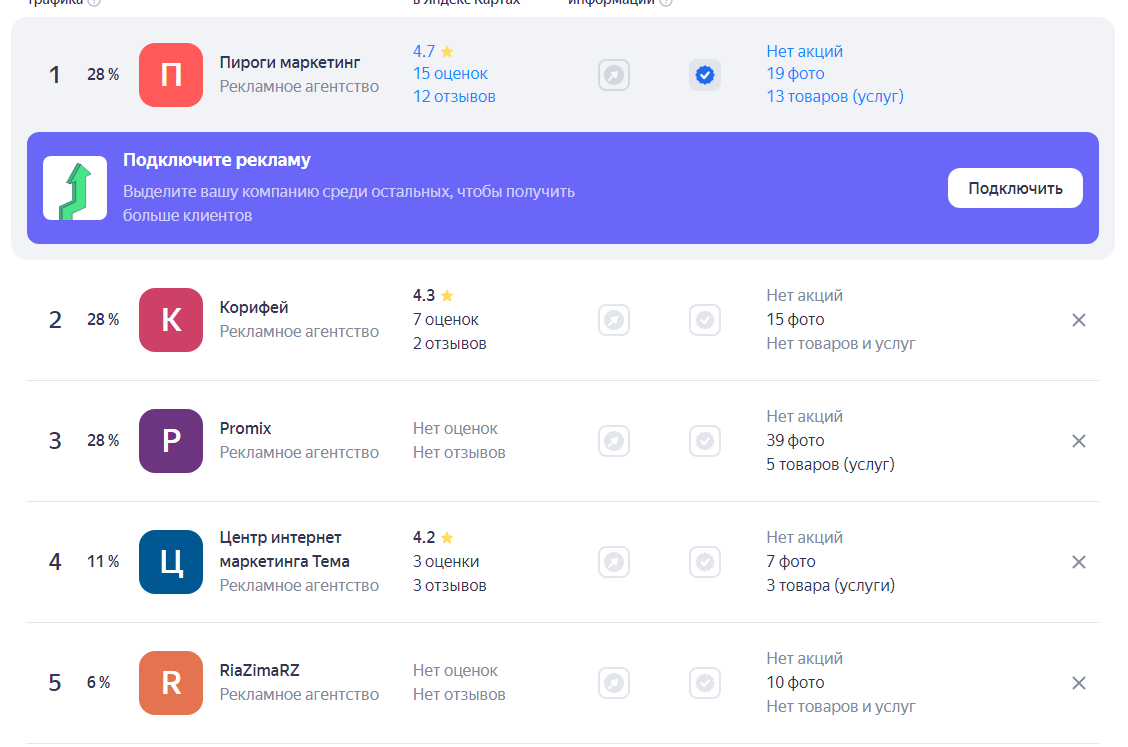Click the 5 товаров (услуг) text
This screenshot has height=747, width=1128.
830,465
